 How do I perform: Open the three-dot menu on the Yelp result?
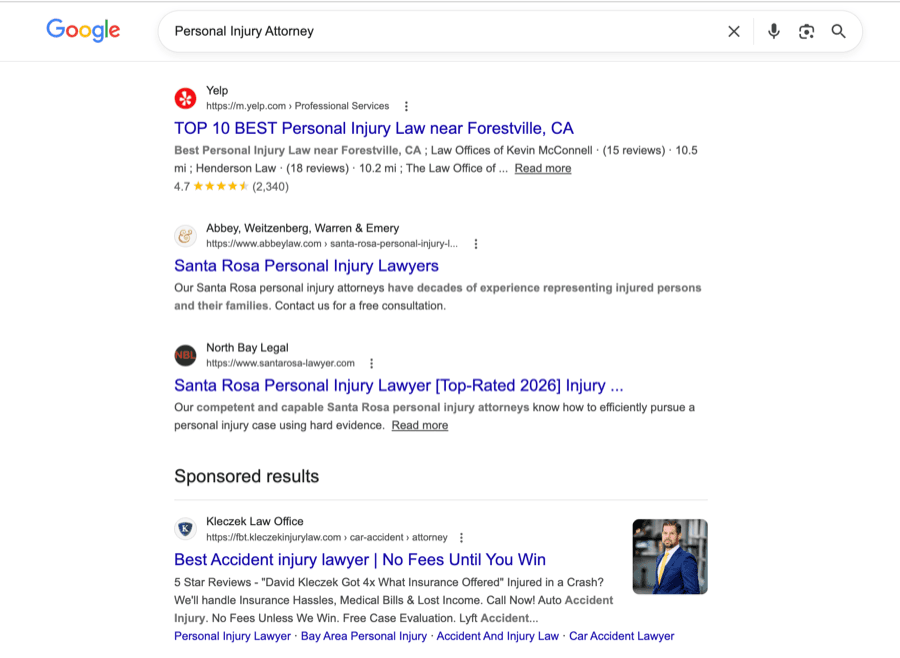point(406,105)
